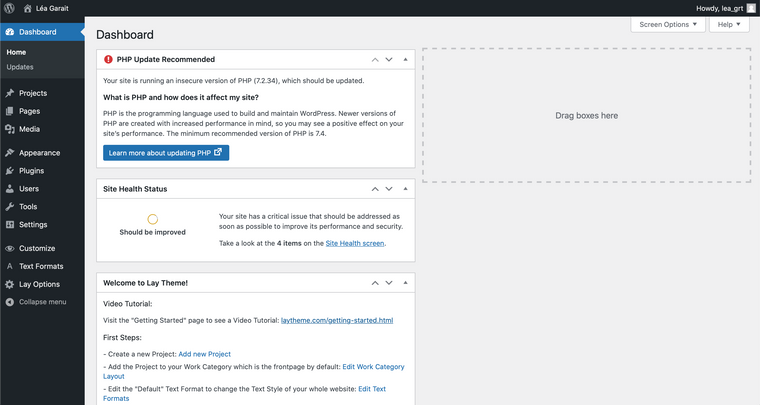760x405 pixels.
Task: Click the Pages icon in sidebar
Action: (9, 111)
